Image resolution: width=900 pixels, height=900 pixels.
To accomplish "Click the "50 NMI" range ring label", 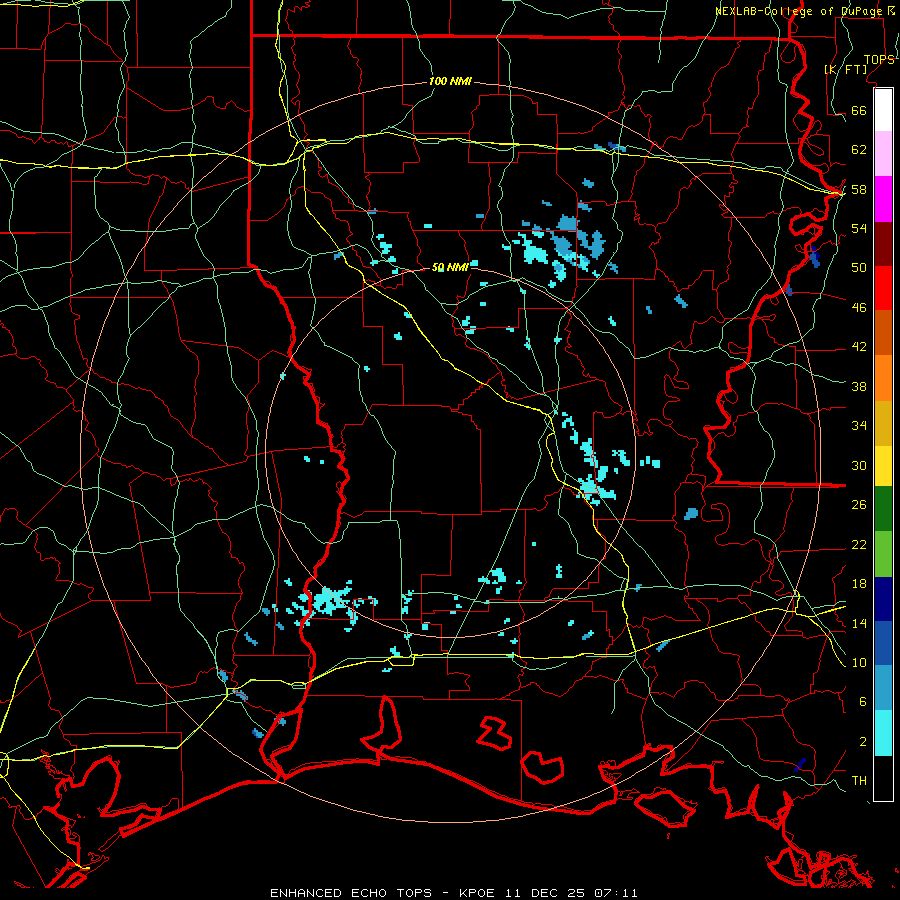I will coord(450,267).
